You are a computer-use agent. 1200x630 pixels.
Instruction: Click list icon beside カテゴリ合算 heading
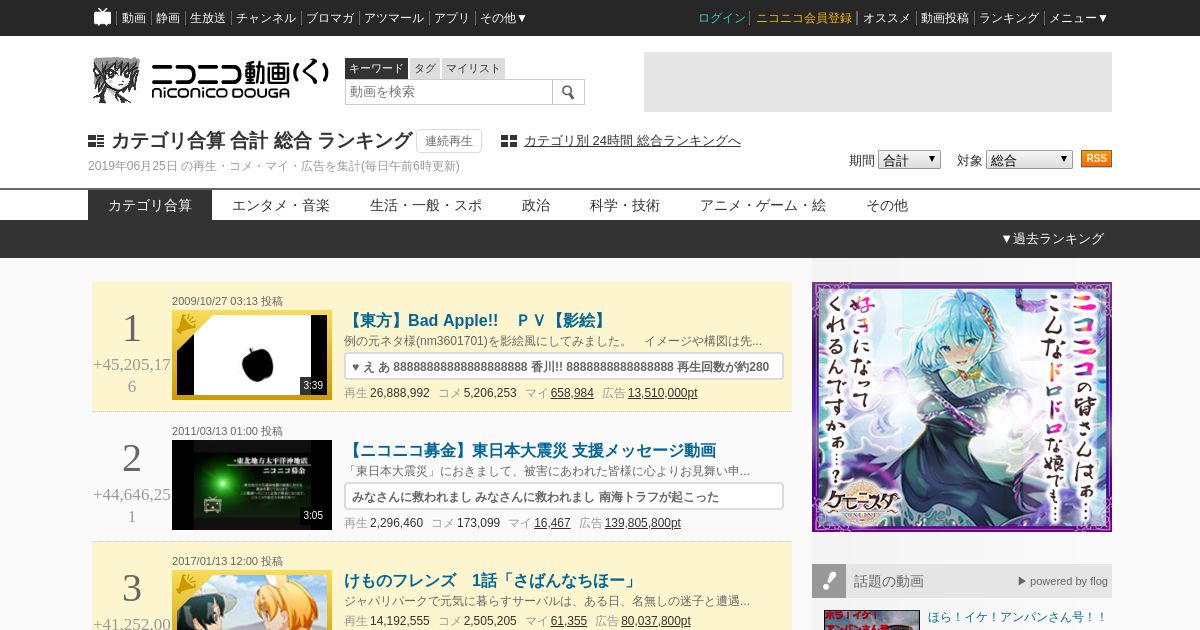tap(96, 141)
